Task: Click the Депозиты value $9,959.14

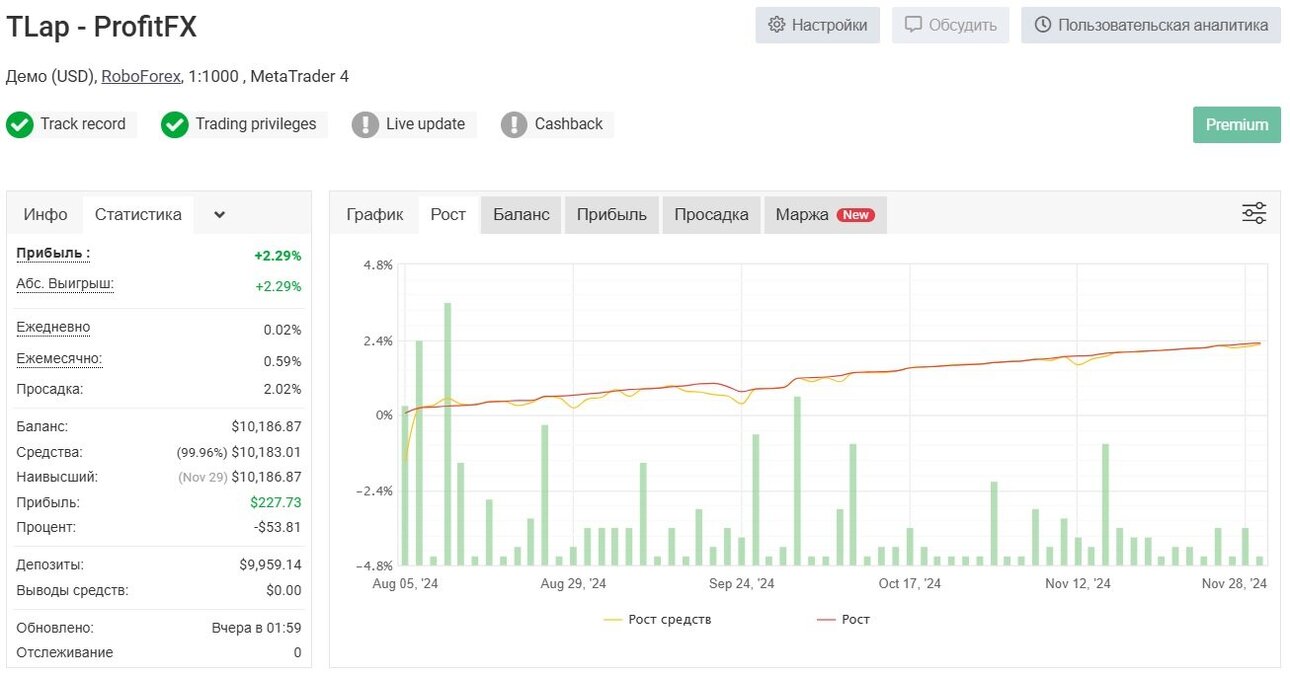Action: [270, 565]
